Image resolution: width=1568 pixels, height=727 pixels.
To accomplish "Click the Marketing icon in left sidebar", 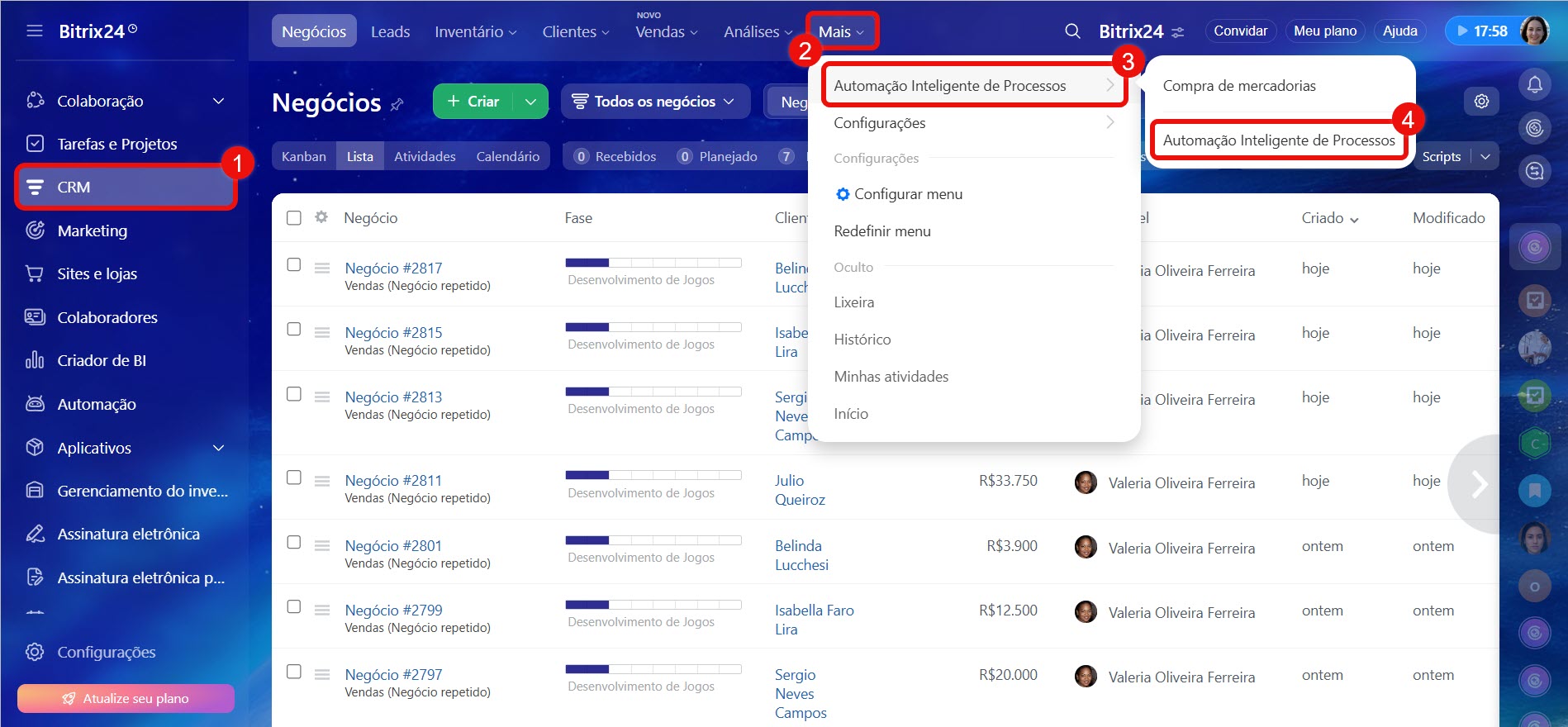I will [35, 230].
